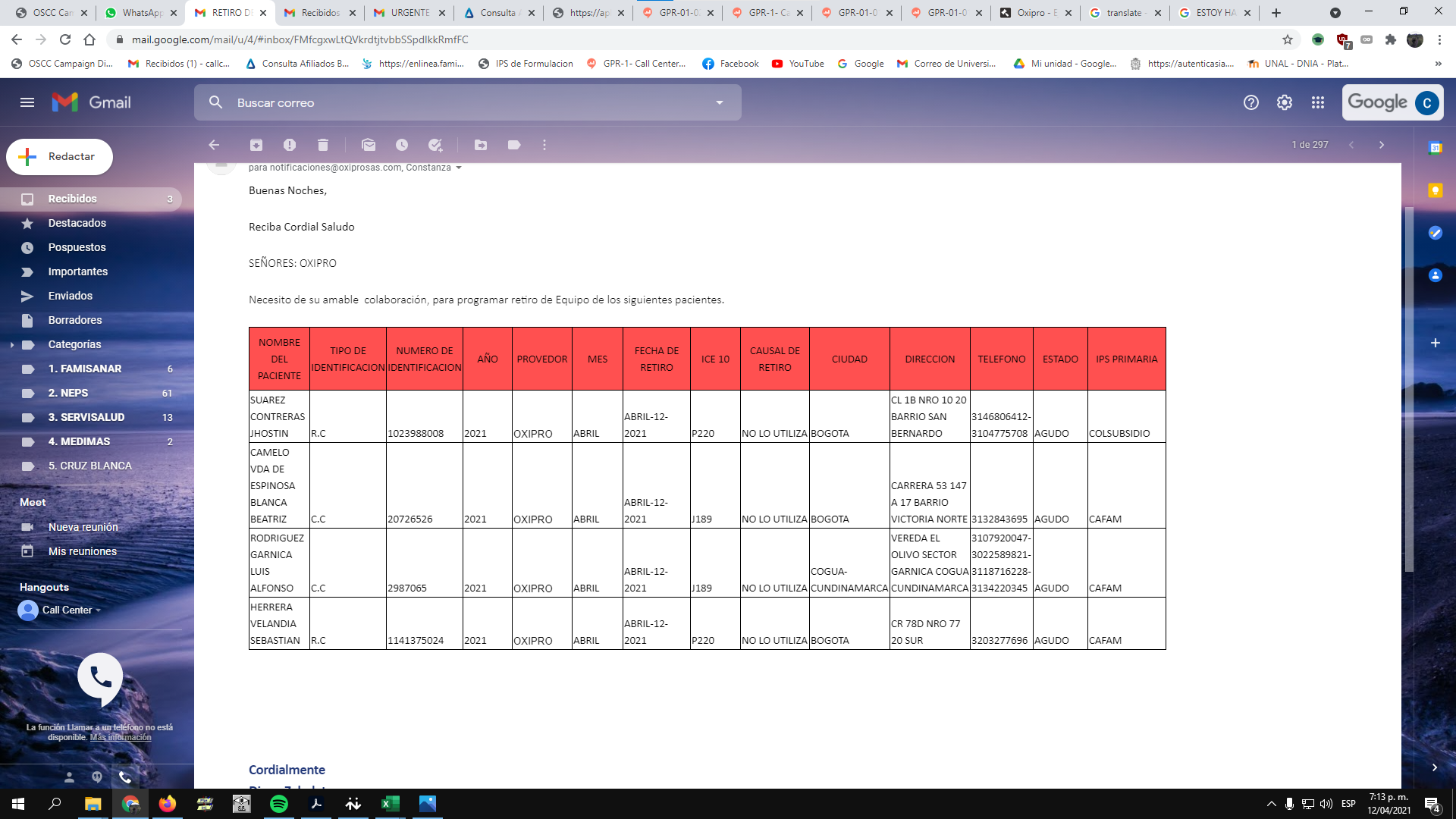Go to the previous email arrow
This screenshot has width=1456, height=819.
pos(1351,145)
